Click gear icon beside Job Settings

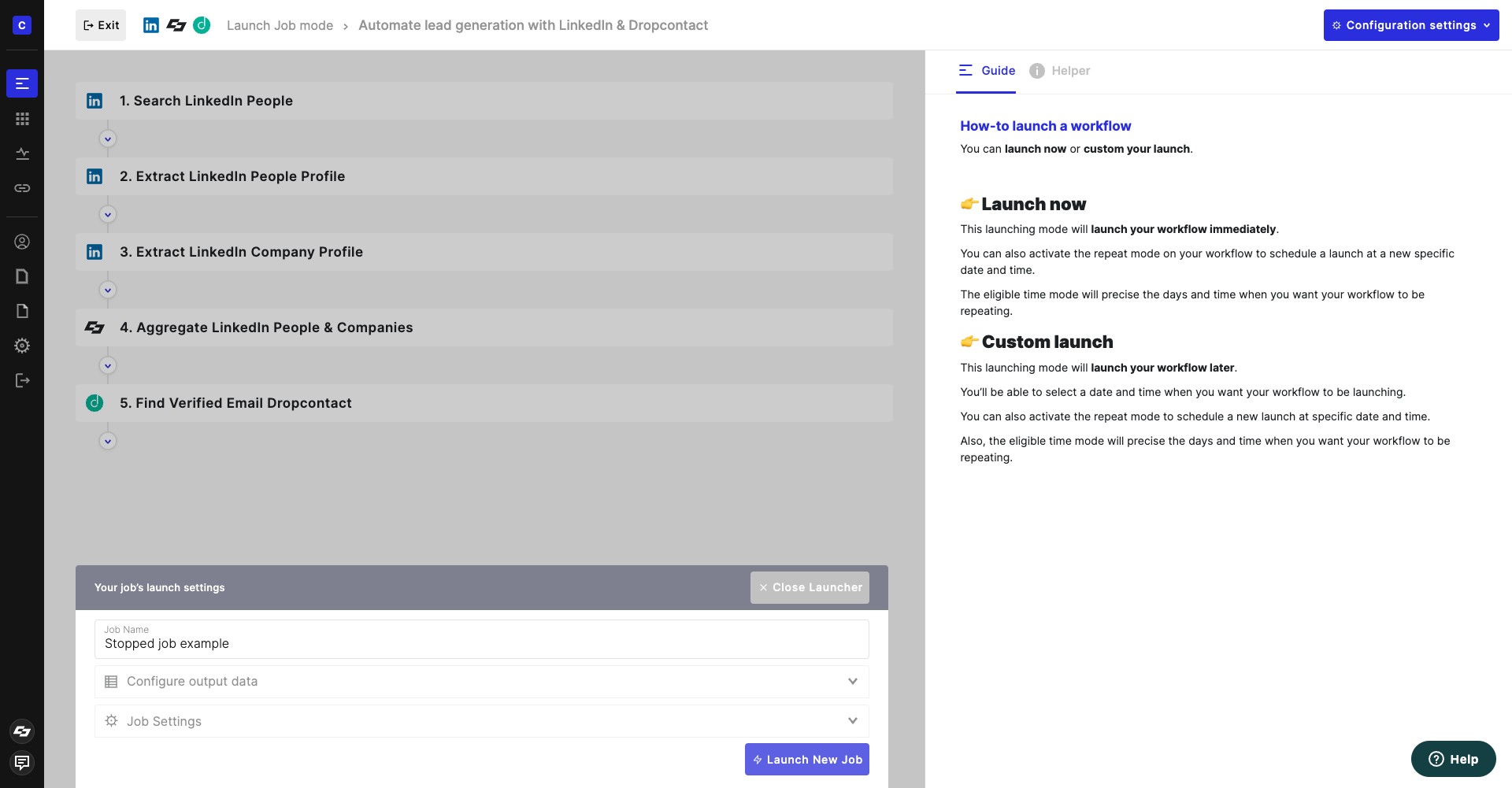coord(111,721)
